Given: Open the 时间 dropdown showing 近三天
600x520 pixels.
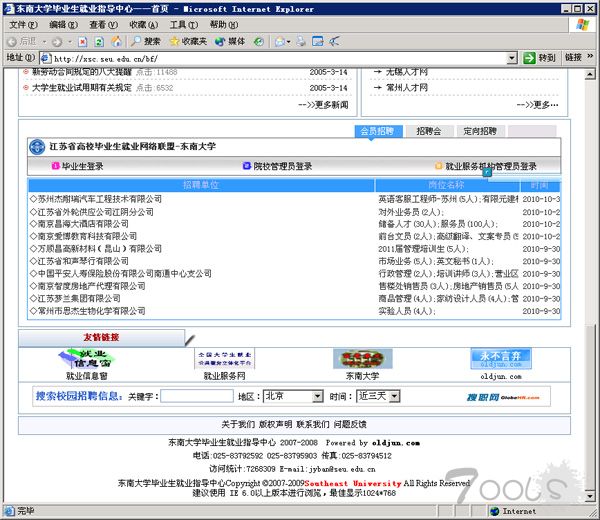Looking at the screenshot, I should [x=378, y=396].
